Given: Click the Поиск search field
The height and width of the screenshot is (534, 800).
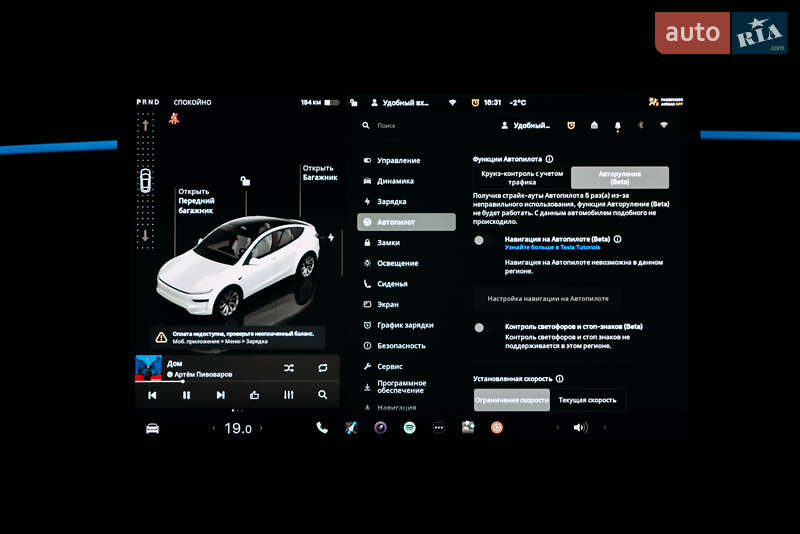Looking at the screenshot, I should point(423,125).
